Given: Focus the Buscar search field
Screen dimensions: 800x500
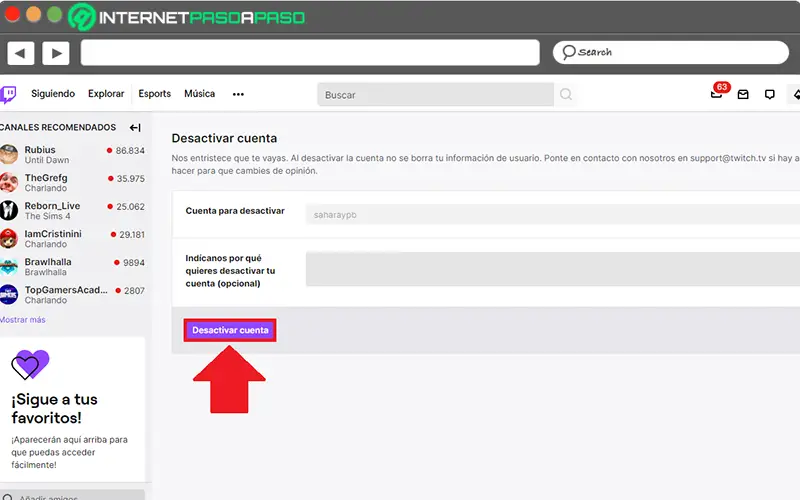Looking at the screenshot, I should coord(435,95).
